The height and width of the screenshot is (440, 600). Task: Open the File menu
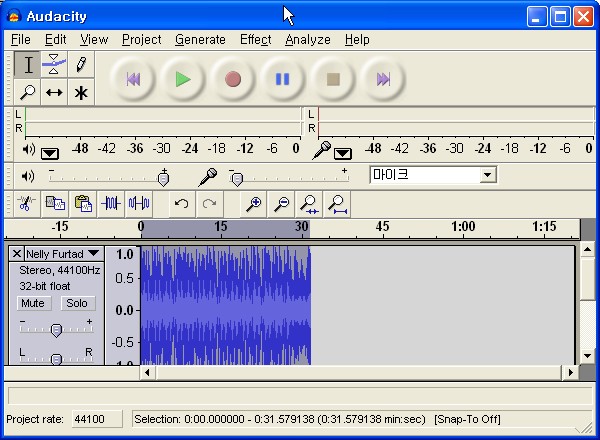[x=21, y=39]
